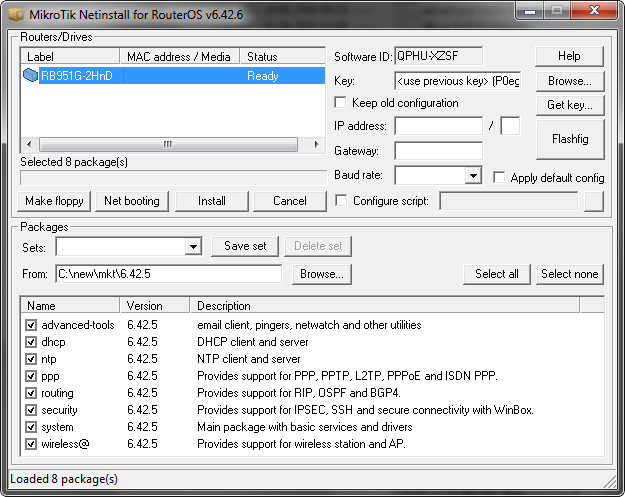This screenshot has width=625, height=497.
Task: Click the configure script browse button
Action: [x=594, y=201]
